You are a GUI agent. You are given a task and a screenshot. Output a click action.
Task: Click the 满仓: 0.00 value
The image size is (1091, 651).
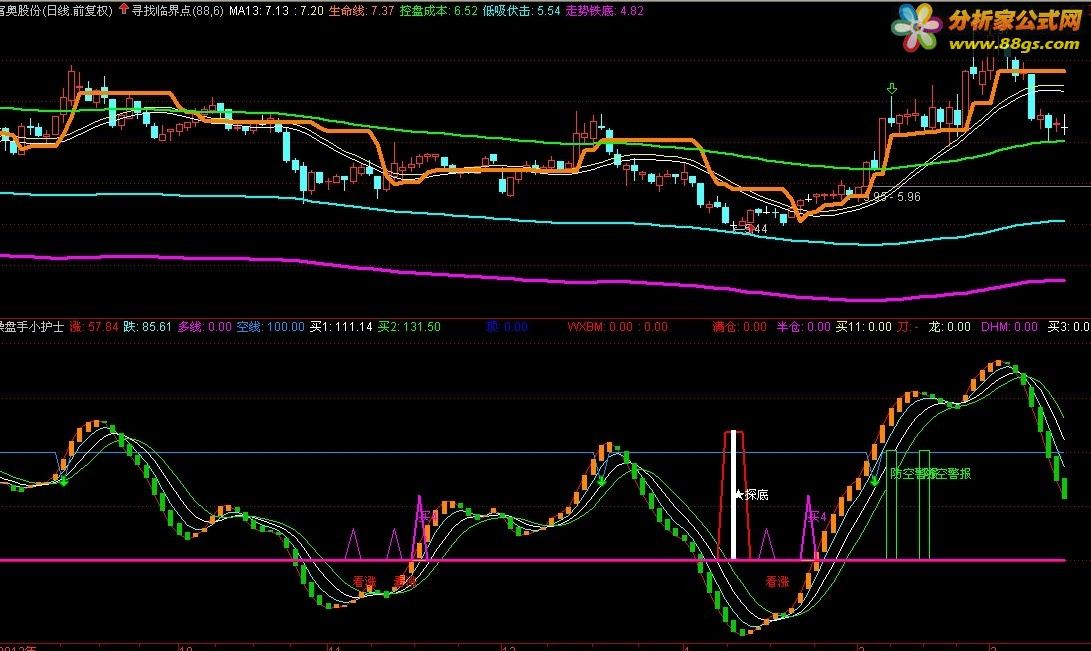[x=740, y=326]
